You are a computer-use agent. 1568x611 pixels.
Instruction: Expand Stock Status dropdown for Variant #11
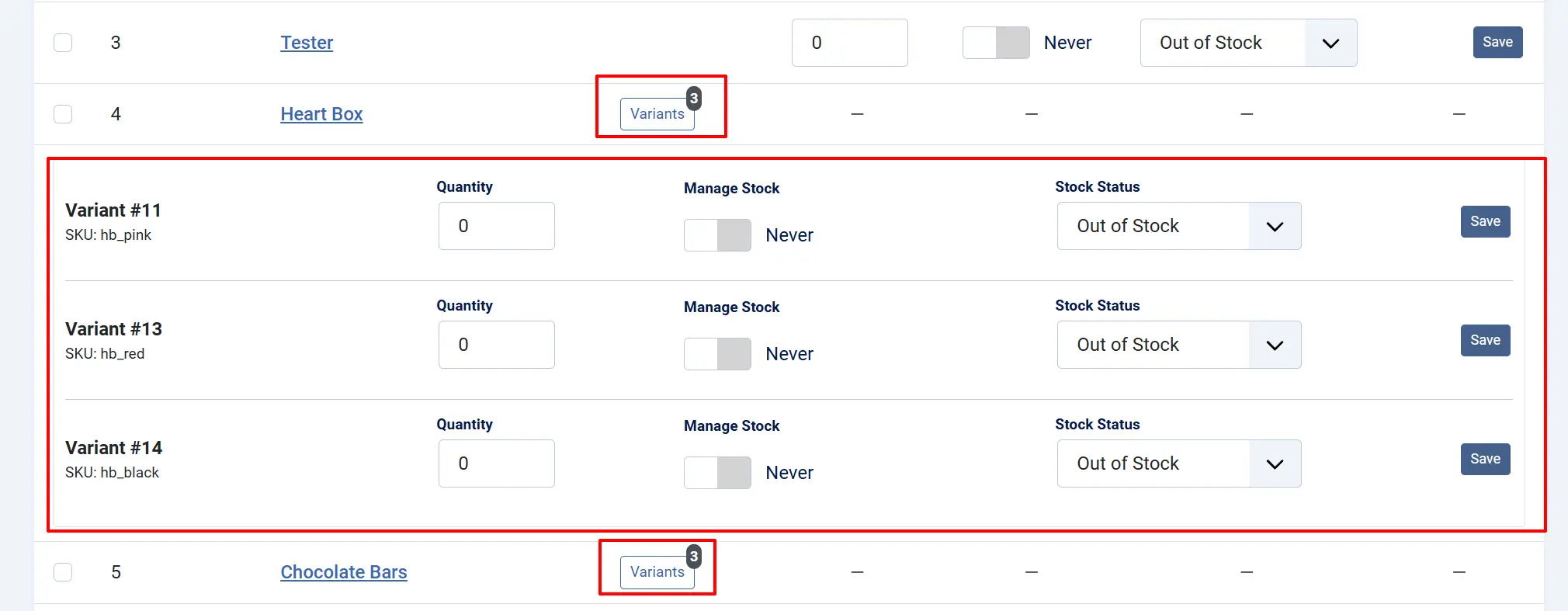[1179, 226]
